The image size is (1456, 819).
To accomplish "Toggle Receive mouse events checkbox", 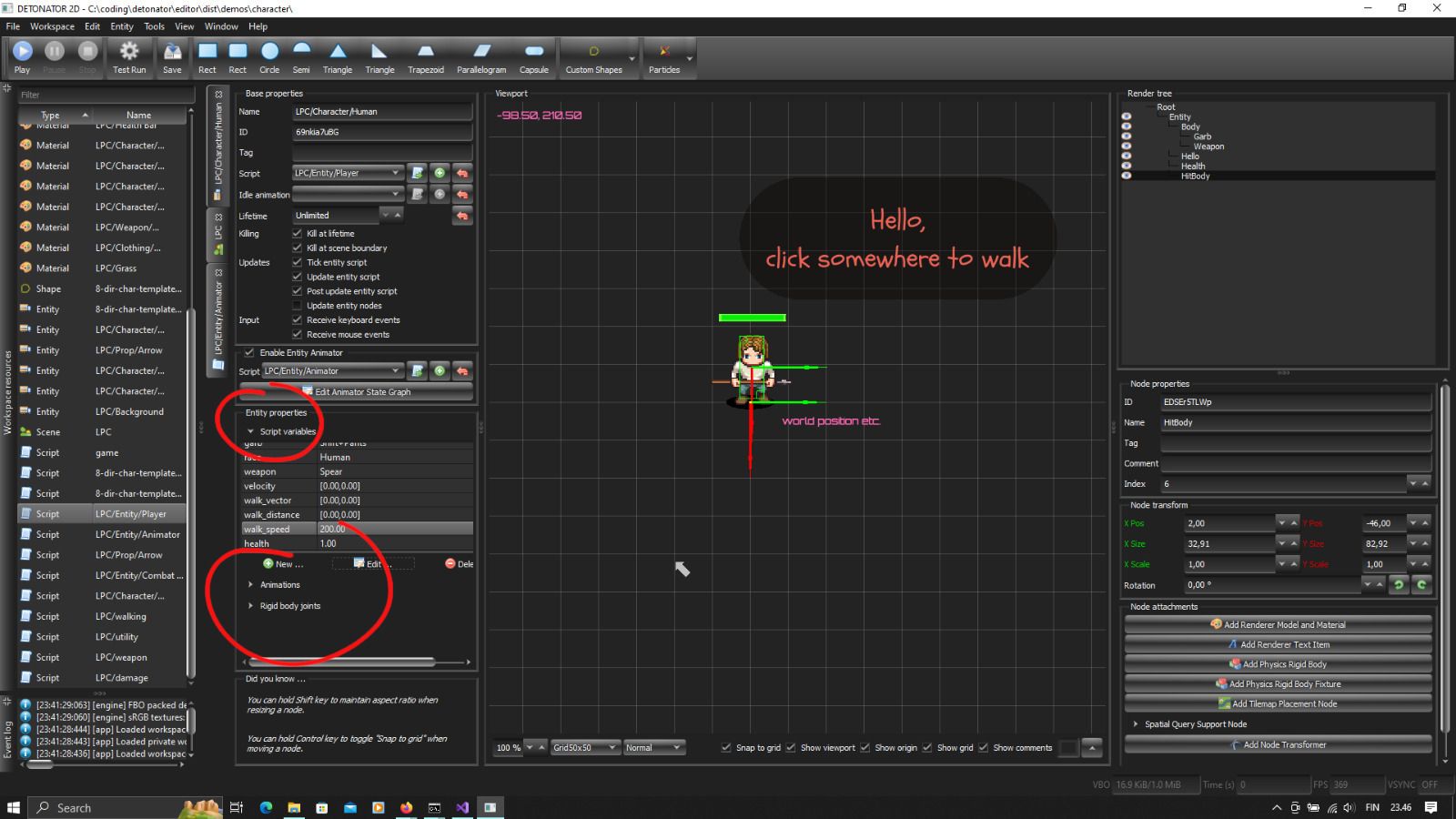I will click(297, 334).
